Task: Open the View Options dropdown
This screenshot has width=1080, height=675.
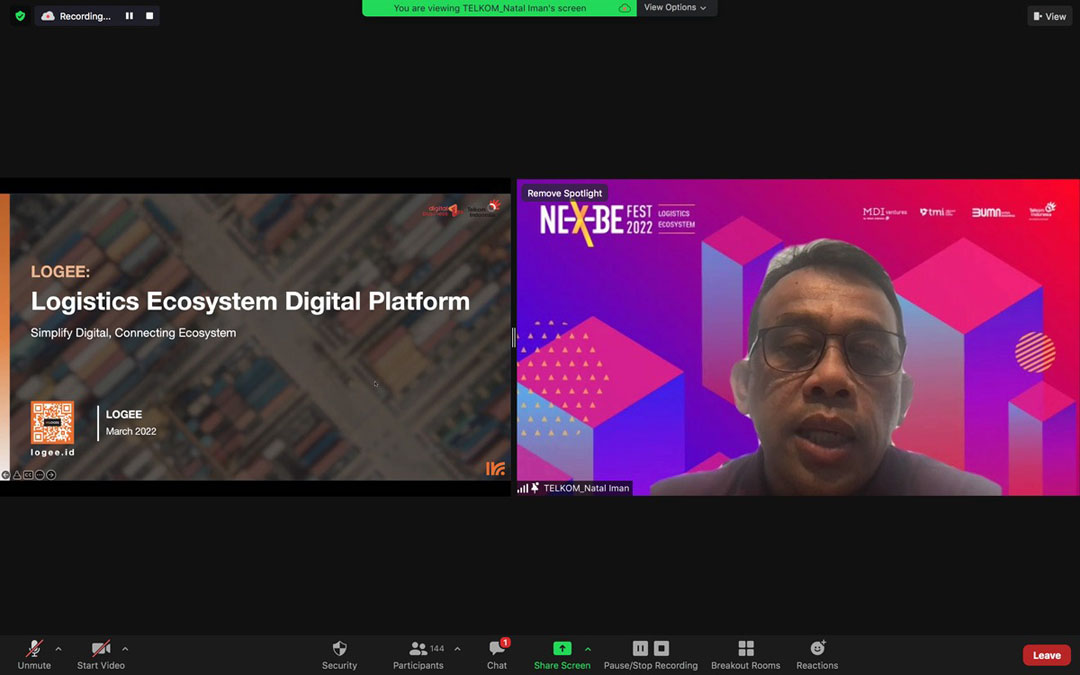Action: pos(676,8)
